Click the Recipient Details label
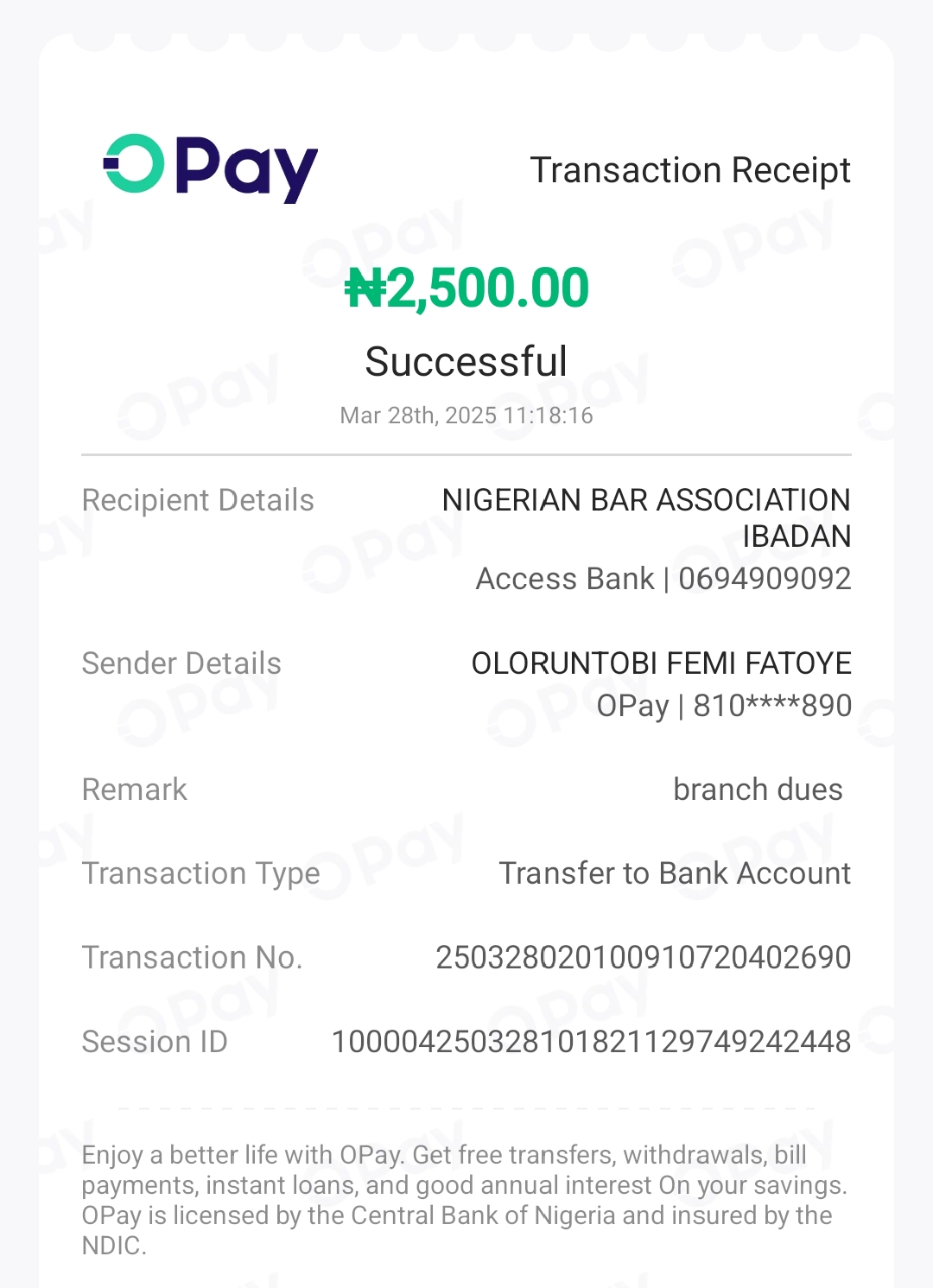 click(x=198, y=500)
